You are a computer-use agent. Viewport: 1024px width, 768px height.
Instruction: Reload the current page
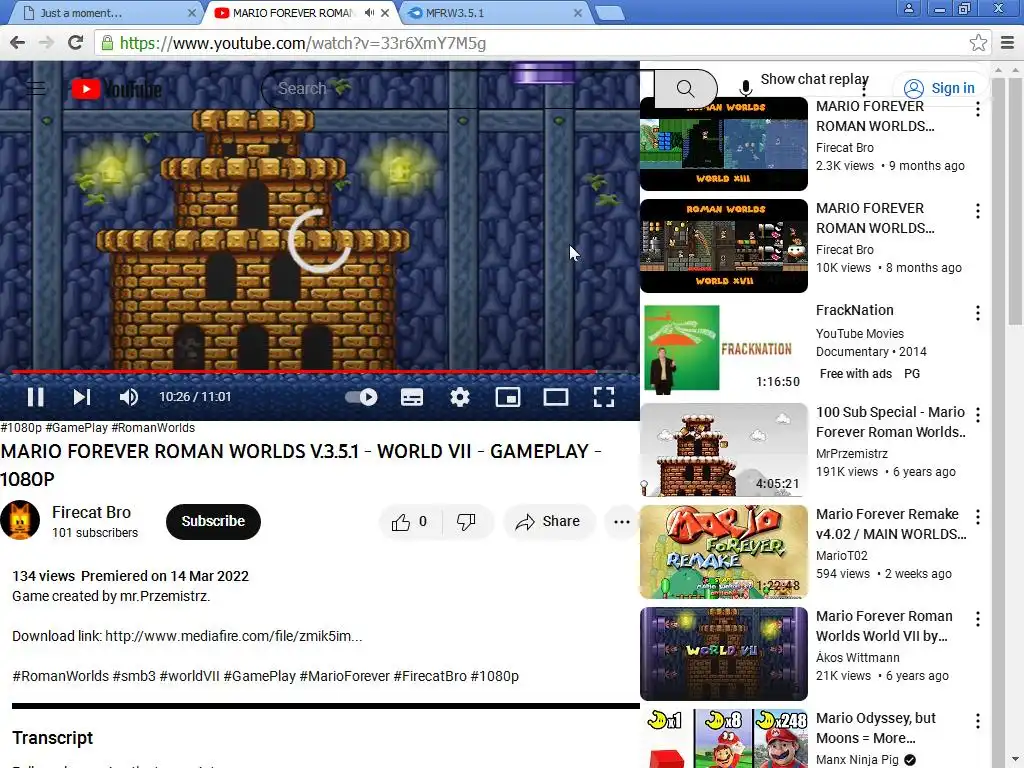pyautogui.click(x=76, y=43)
